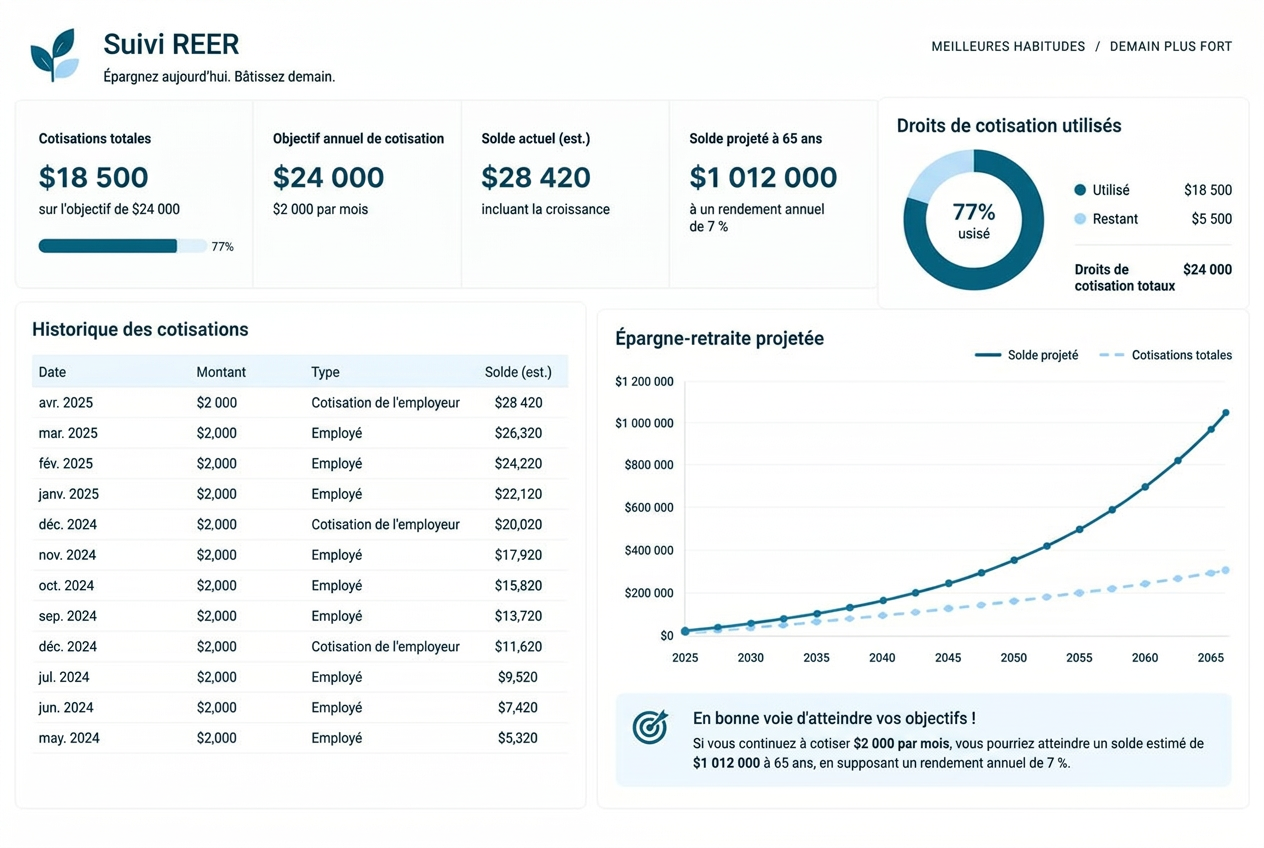Click the "avr. 2025" date cell
The height and width of the screenshot is (848, 1264).
point(66,403)
